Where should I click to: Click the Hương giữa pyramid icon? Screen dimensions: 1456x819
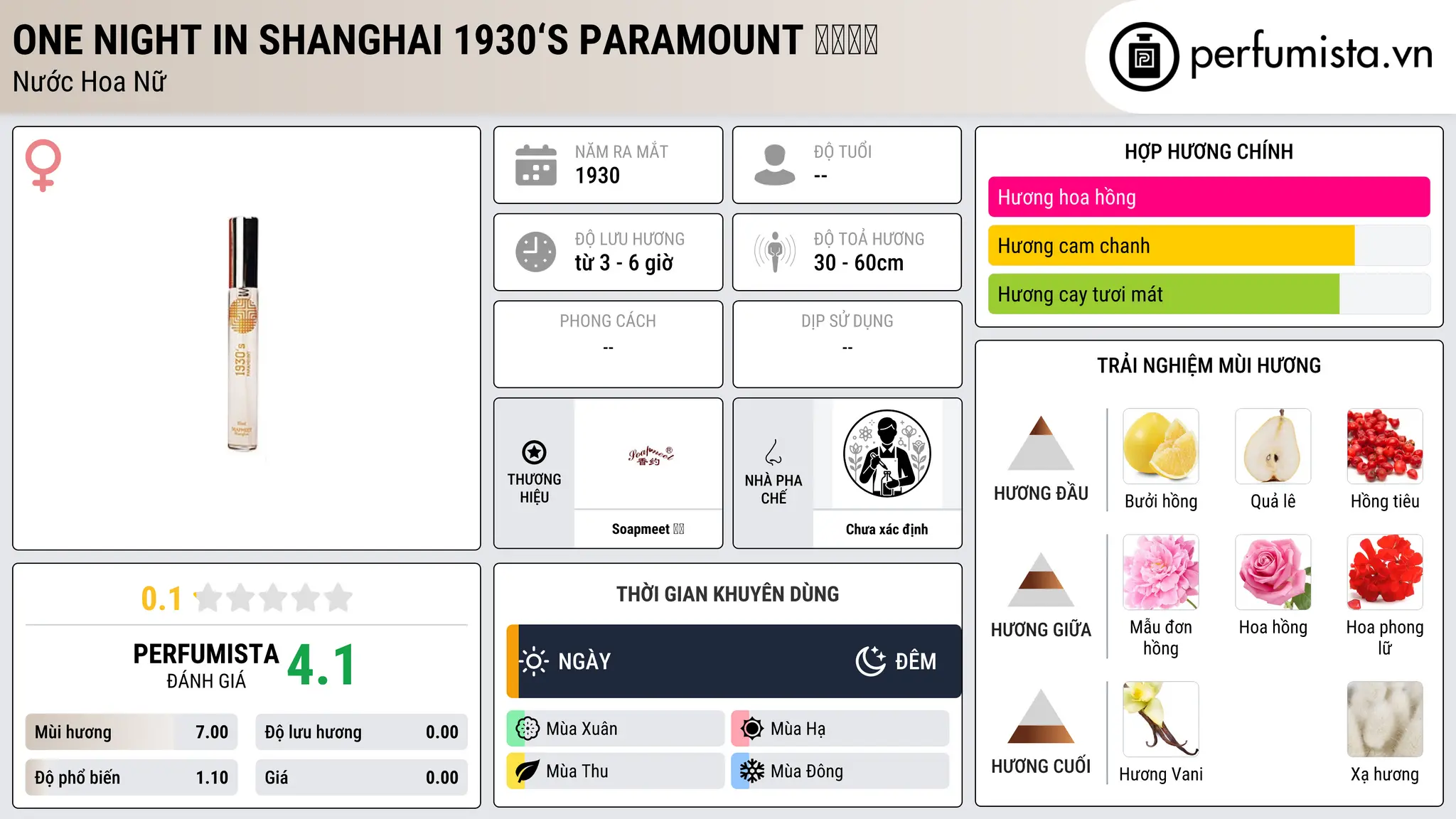tap(1041, 579)
